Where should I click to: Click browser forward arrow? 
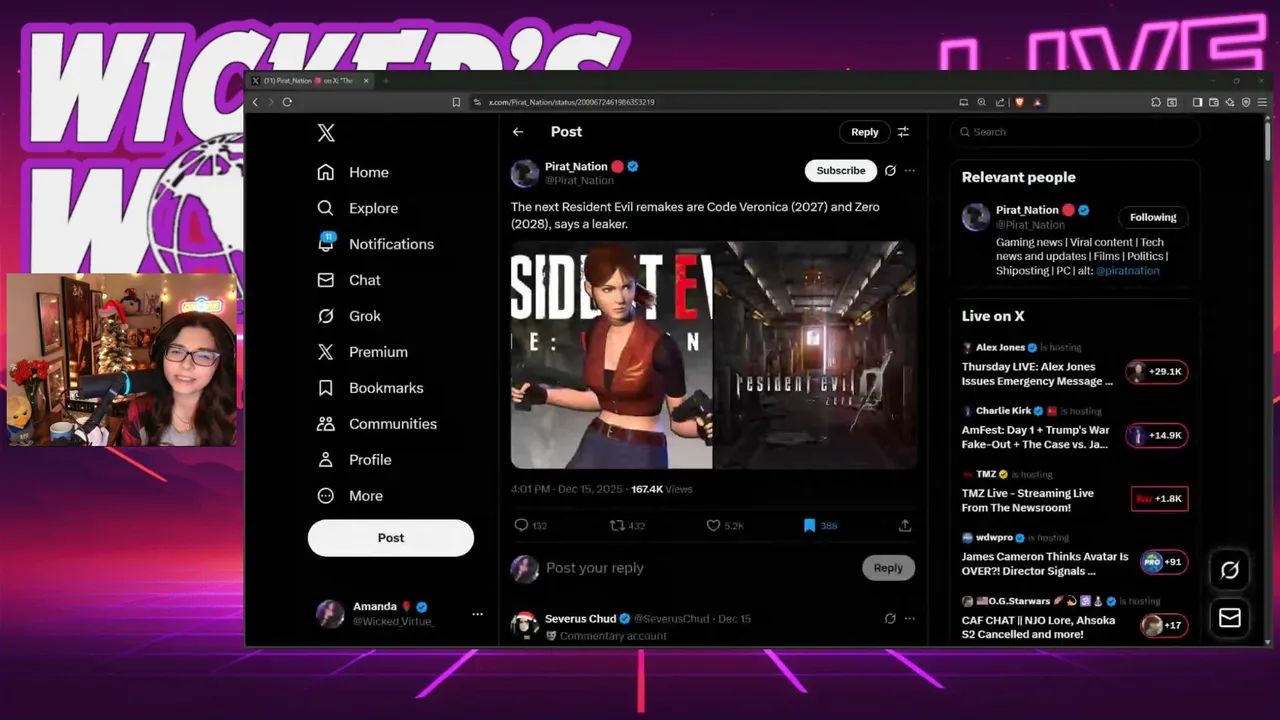point(270,102)
